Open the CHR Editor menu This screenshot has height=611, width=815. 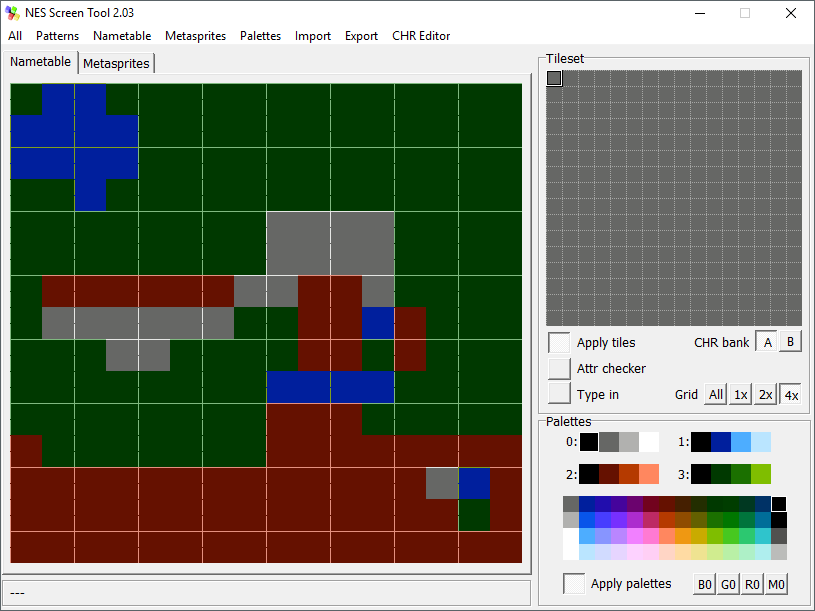(421, 36)
